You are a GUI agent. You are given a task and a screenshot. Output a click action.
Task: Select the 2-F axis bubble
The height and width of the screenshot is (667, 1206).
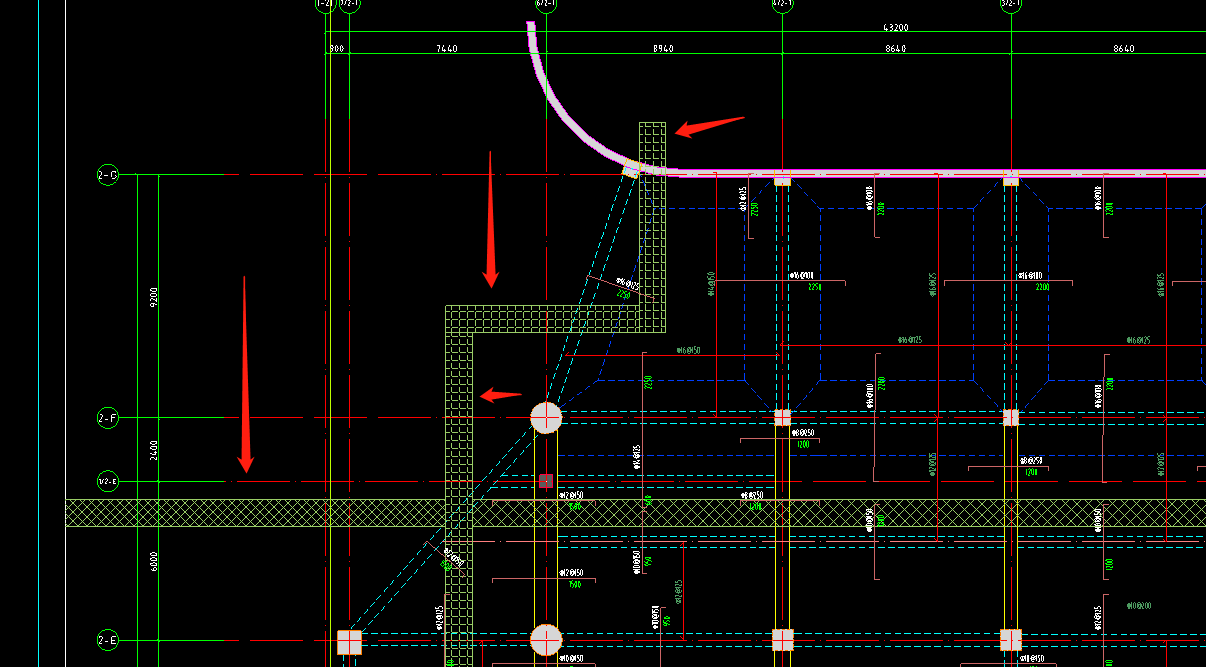[x=107, y=418]
